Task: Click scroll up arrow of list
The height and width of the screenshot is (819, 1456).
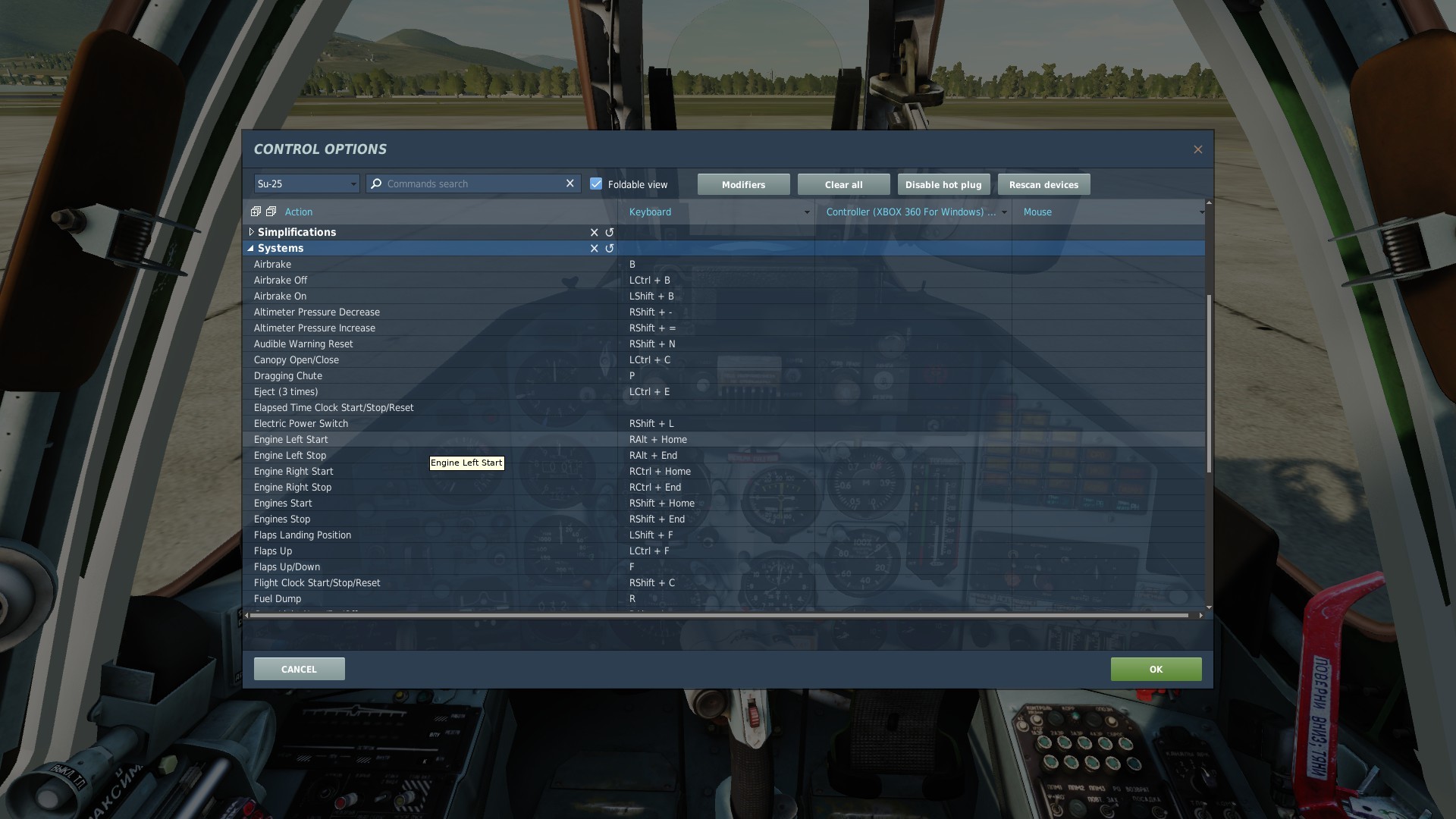Action: (x=1209, y=203)
